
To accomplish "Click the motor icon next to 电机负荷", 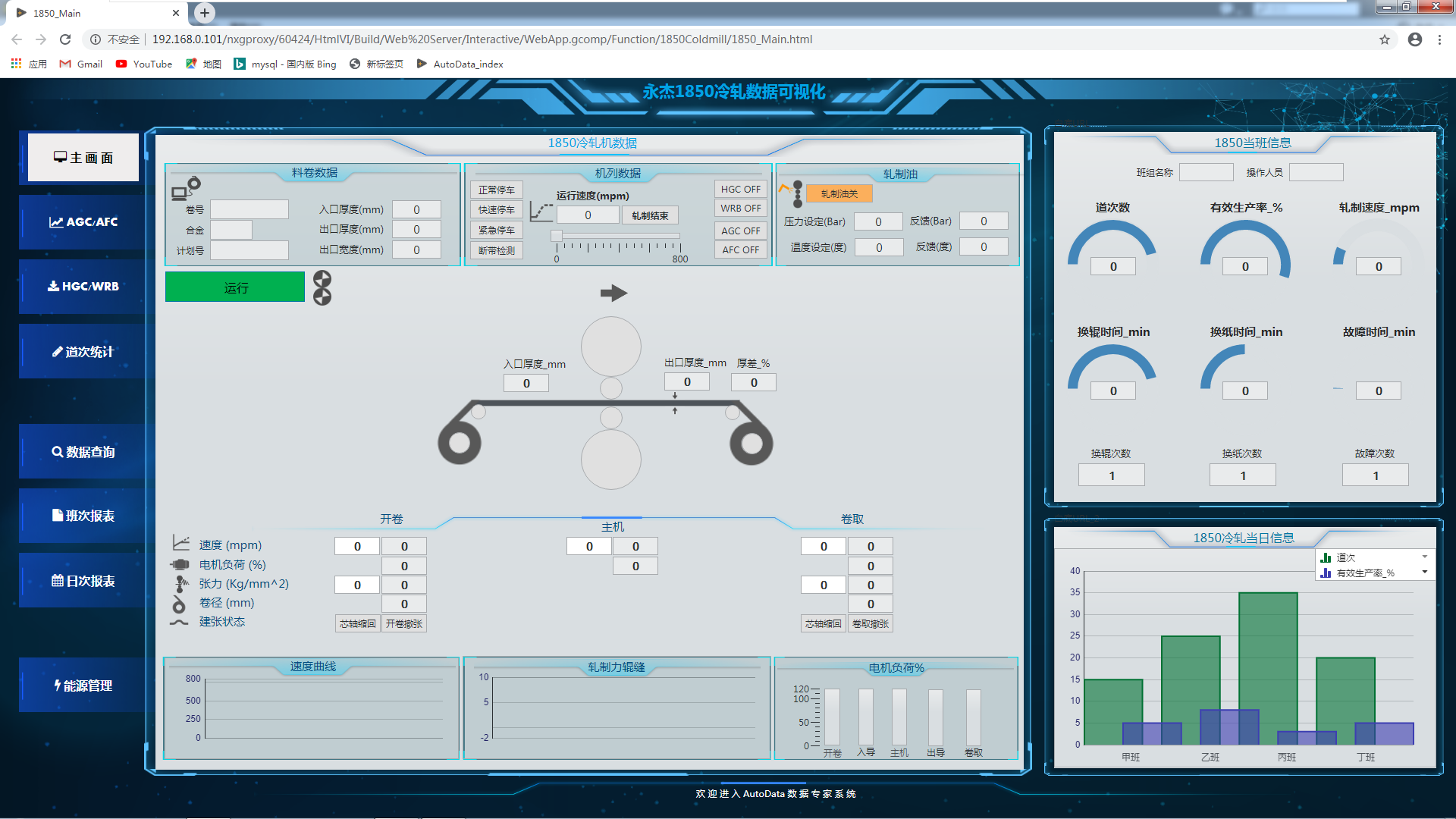I will pyautogui.click(x=180, y=564).
